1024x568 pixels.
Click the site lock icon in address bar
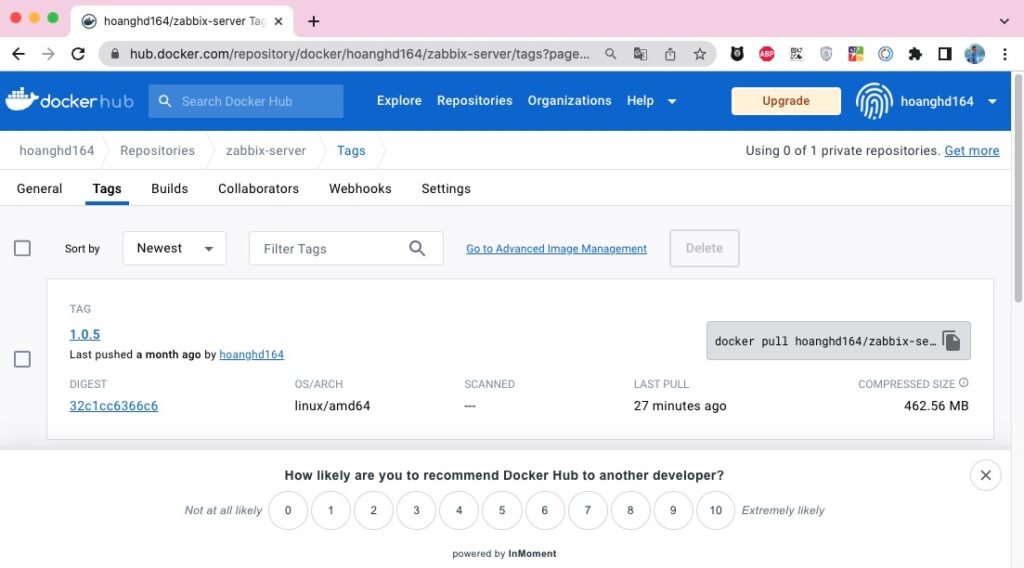click(x=115, y=54)
